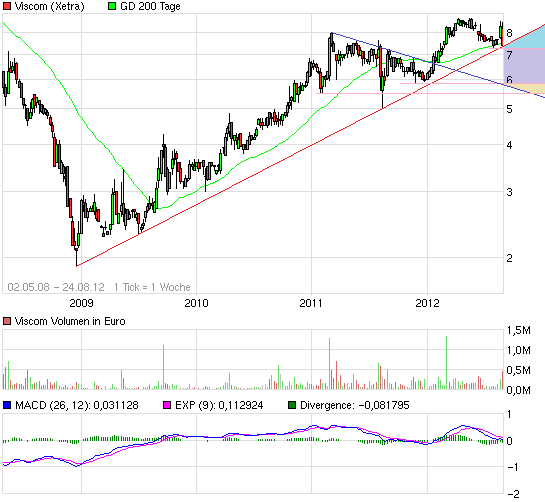Click the MACD axis label 1
545x502 pixels.
point(509,414)
